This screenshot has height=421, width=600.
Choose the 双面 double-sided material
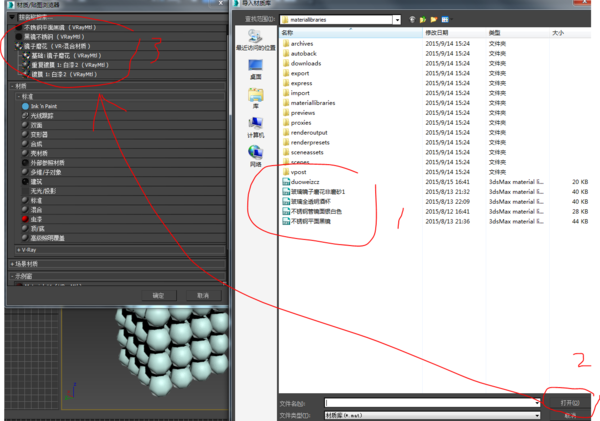coord(32,125)
